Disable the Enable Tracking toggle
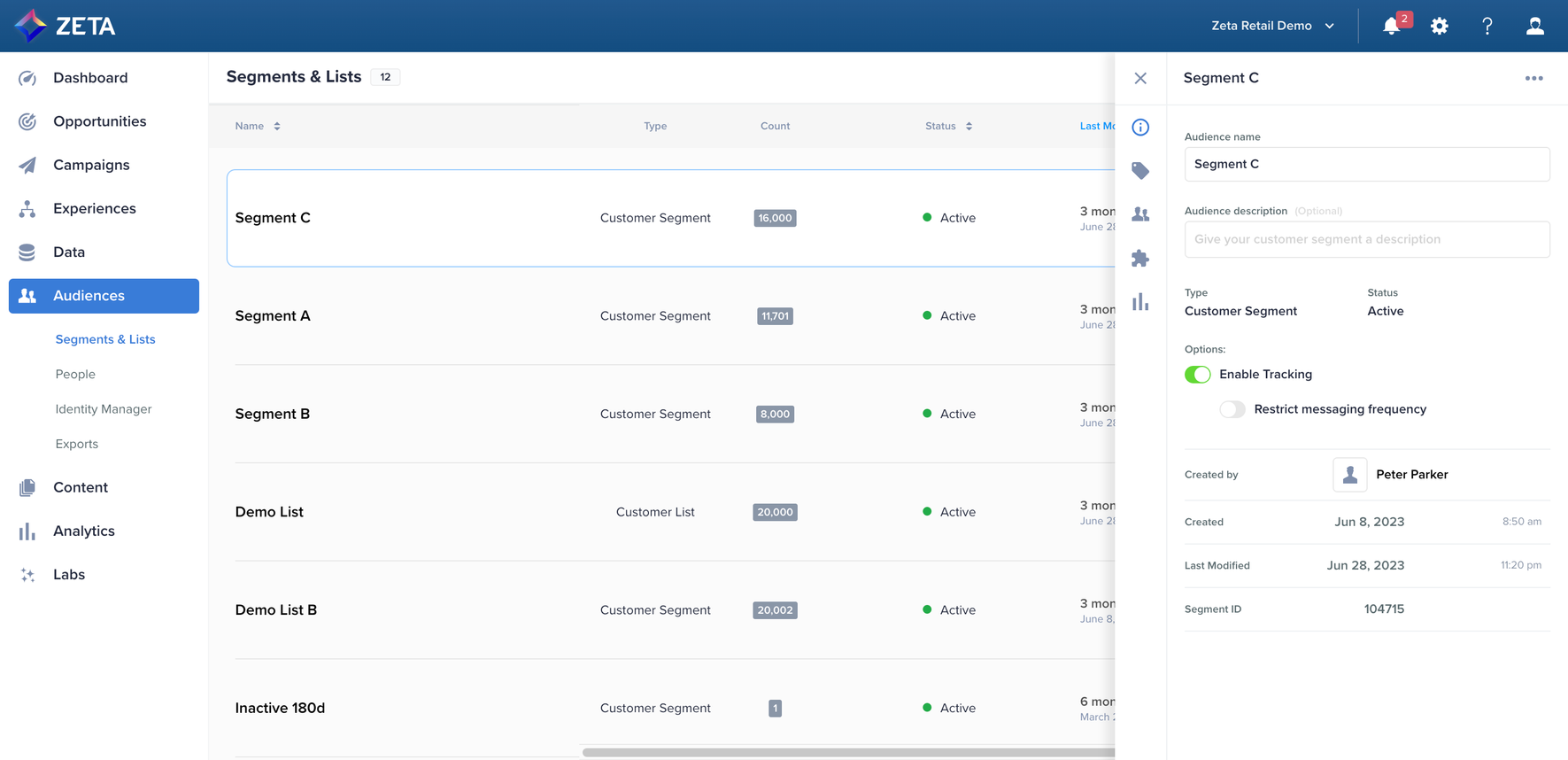This screenshot has width=1568, height=760. click(x=1197, y=375)
